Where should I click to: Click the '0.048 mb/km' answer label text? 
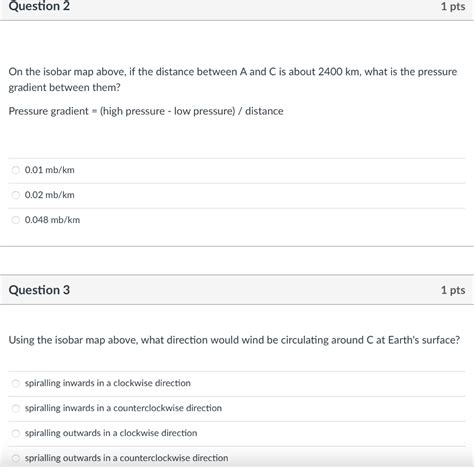tap(52, 220)
